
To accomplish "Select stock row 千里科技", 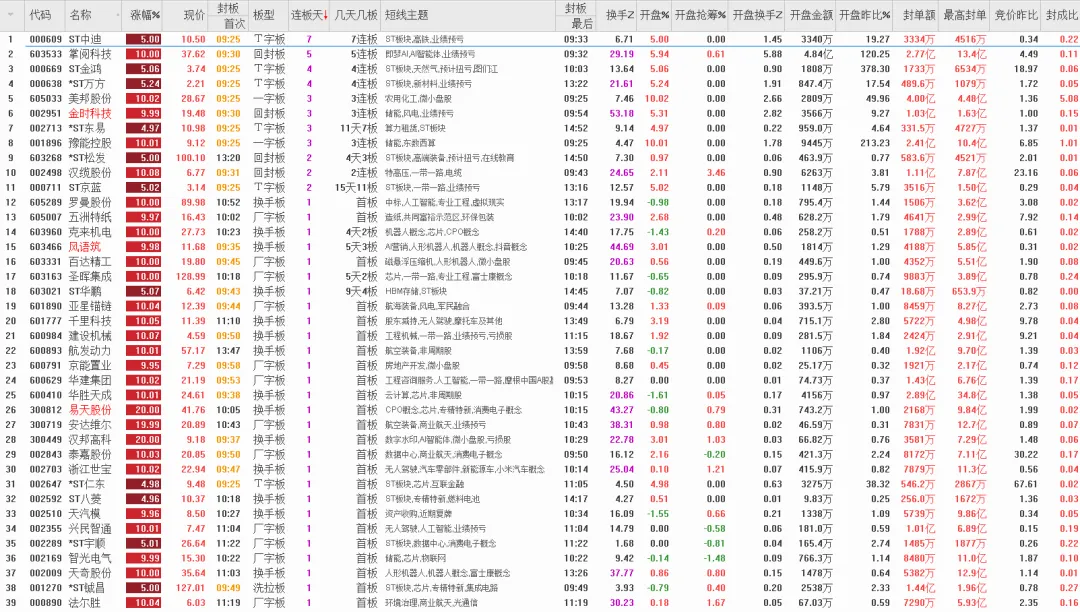I will tap(540, 321).
